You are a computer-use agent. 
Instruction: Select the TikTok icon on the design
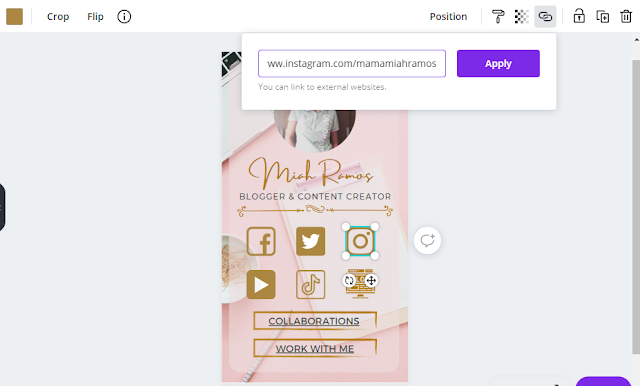(x=311, y=284)
